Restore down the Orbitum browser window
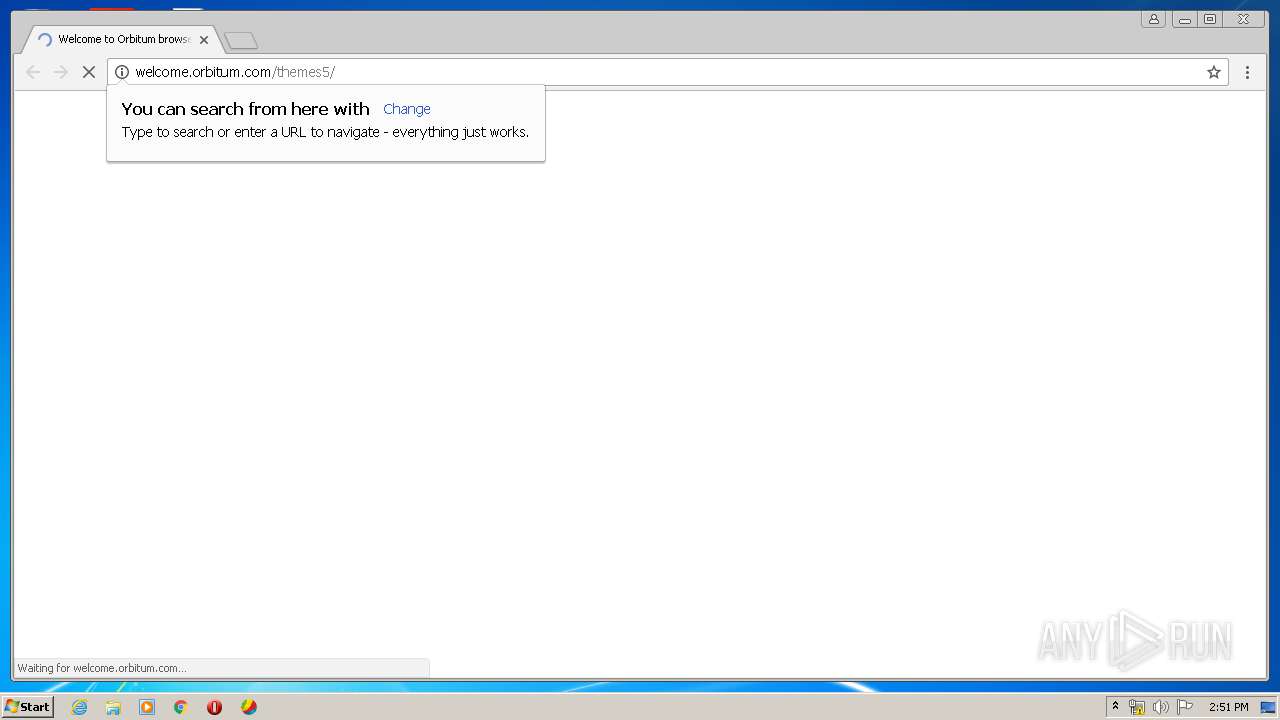This screenshot has height=720, width=1280. tap(1210, 19)
